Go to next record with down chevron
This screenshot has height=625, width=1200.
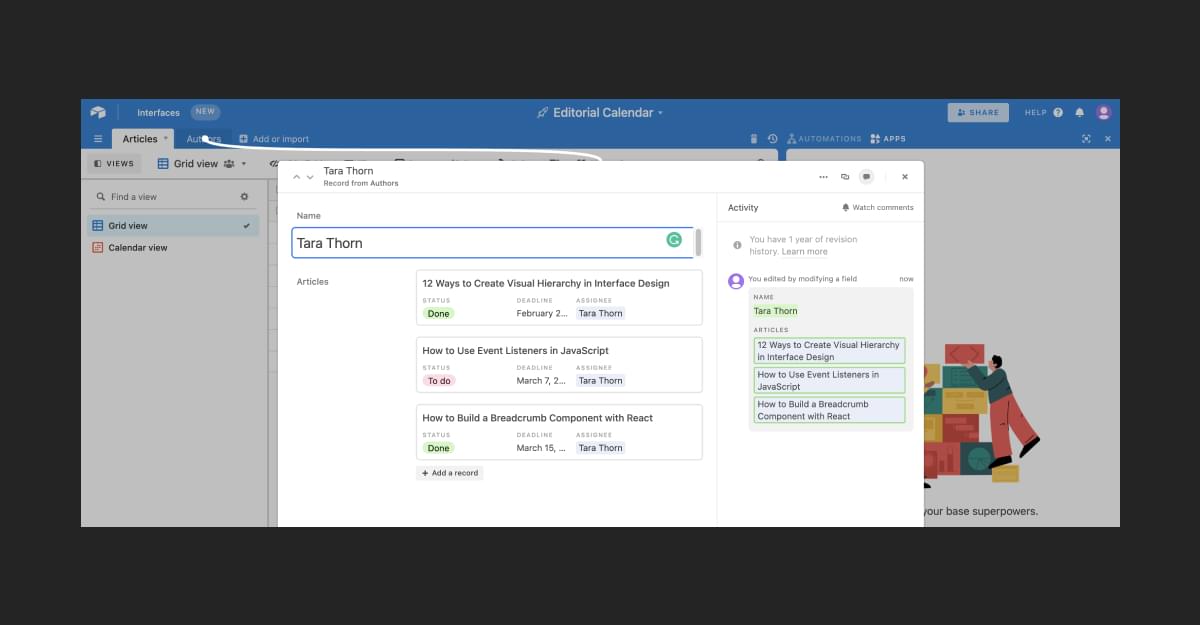click(x=310, y=177)
